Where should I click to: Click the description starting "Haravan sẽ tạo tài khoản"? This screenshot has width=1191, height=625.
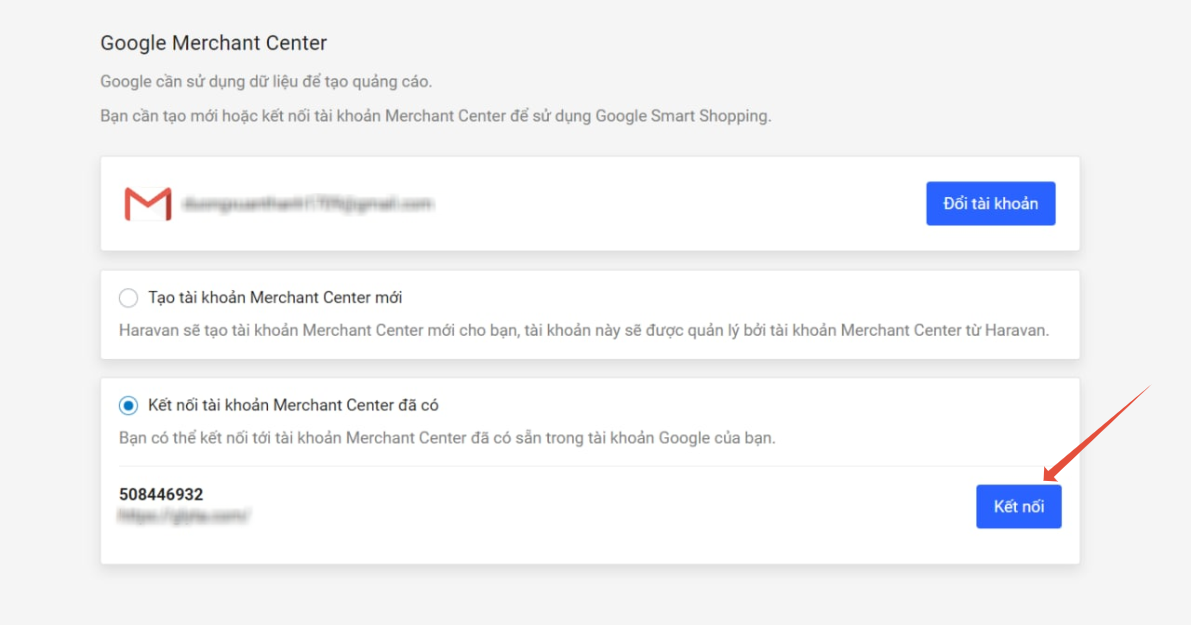point(583,330)
